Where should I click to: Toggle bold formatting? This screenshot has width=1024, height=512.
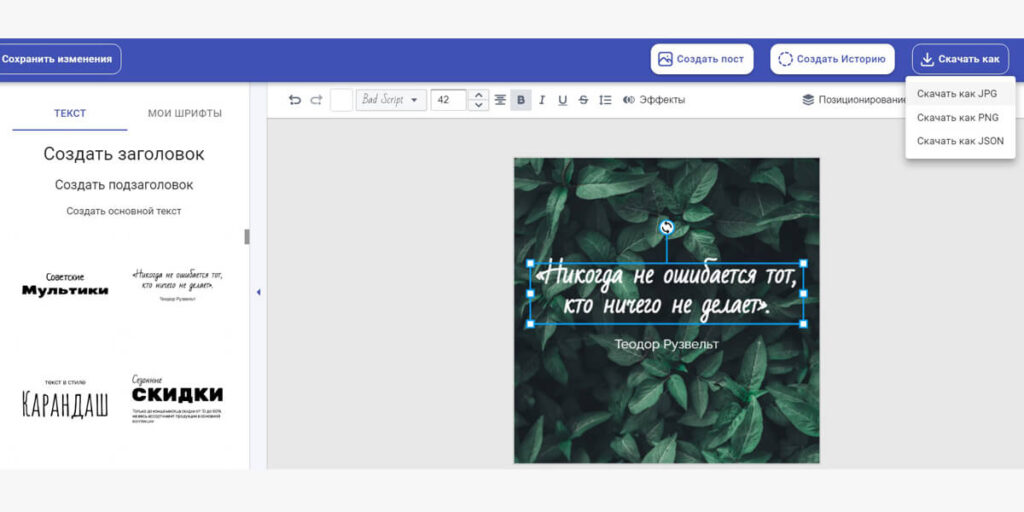[x=521, y=100]
